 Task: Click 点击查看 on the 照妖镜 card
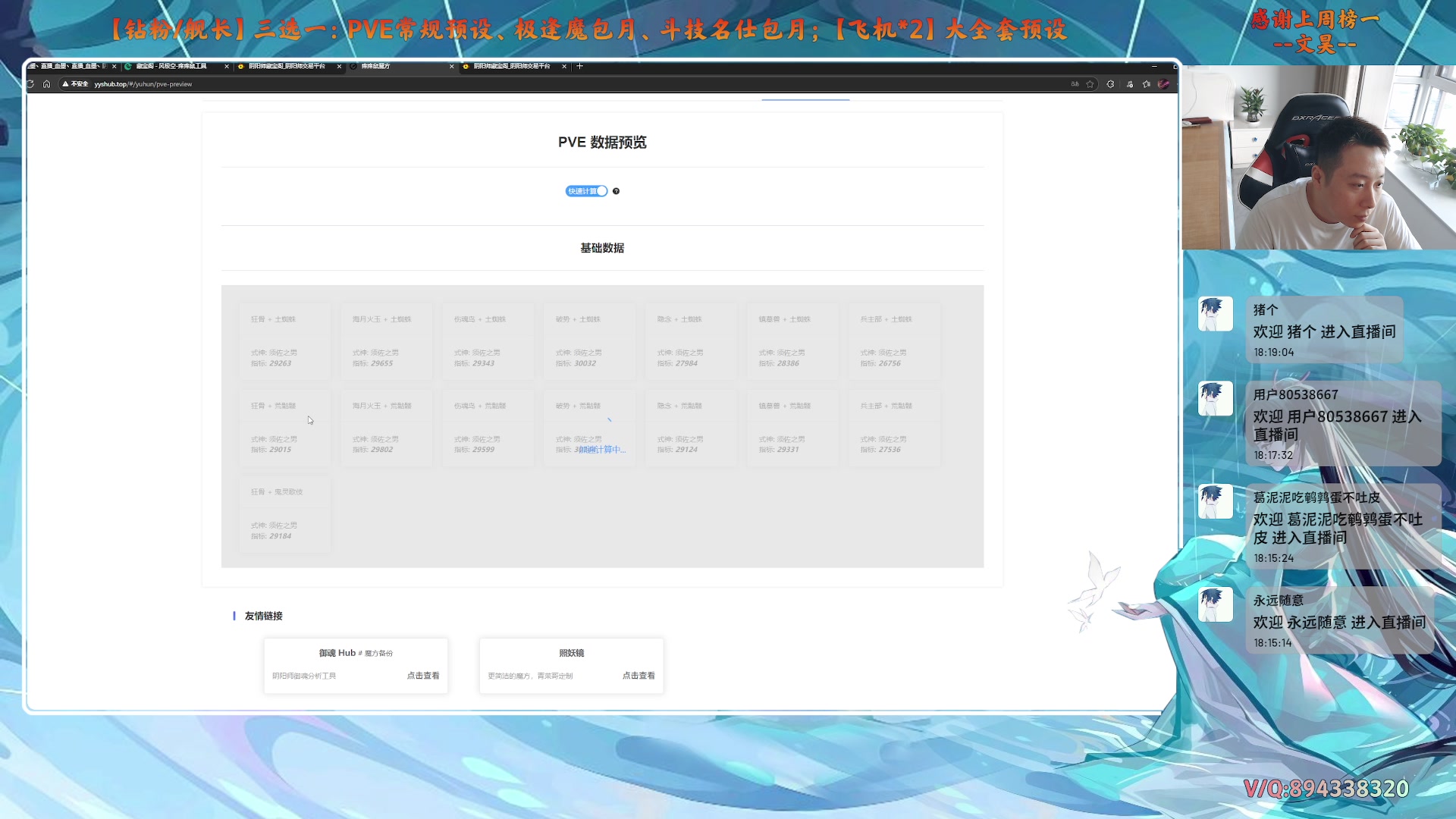639,676
